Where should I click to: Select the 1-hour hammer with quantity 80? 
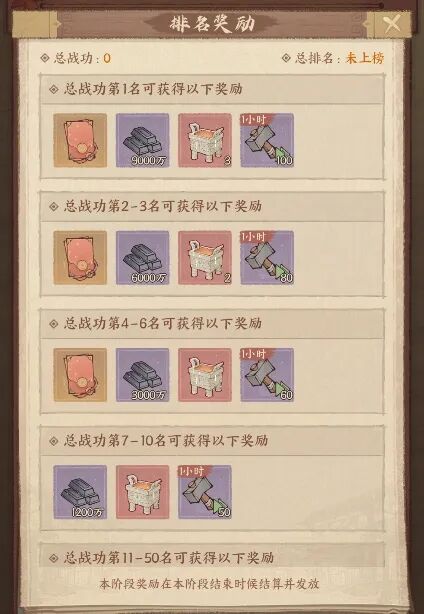point(267,258)
